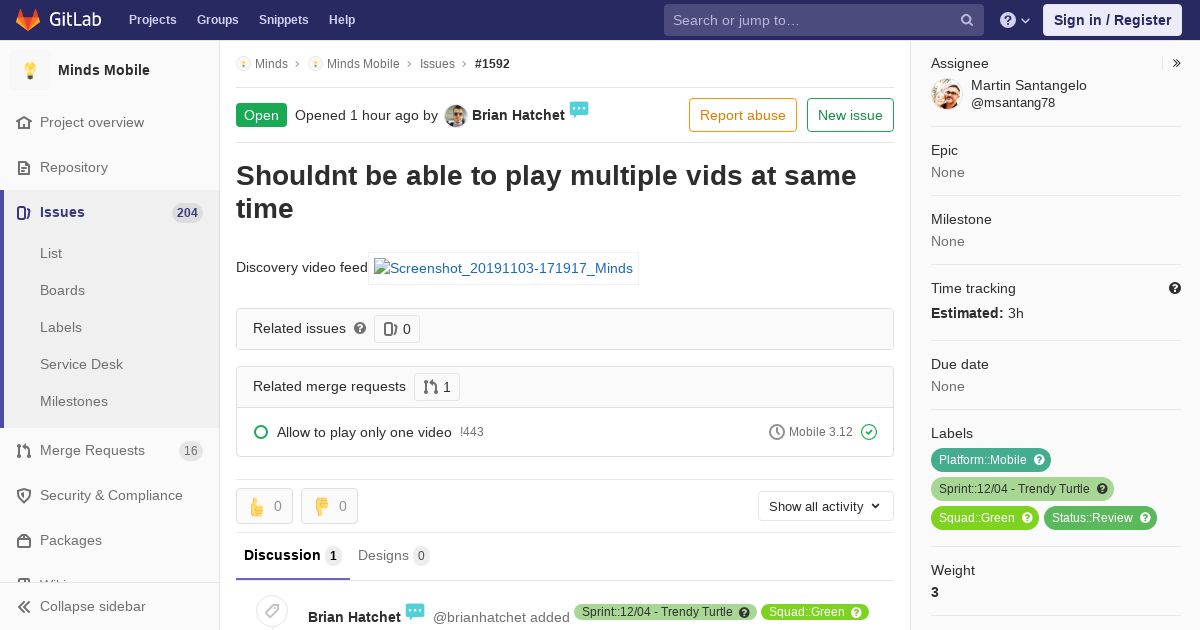Open the Screenshot_20191103-171917_Minds image link
This screenshot has width=1200, height=630.
coord(503,268)
